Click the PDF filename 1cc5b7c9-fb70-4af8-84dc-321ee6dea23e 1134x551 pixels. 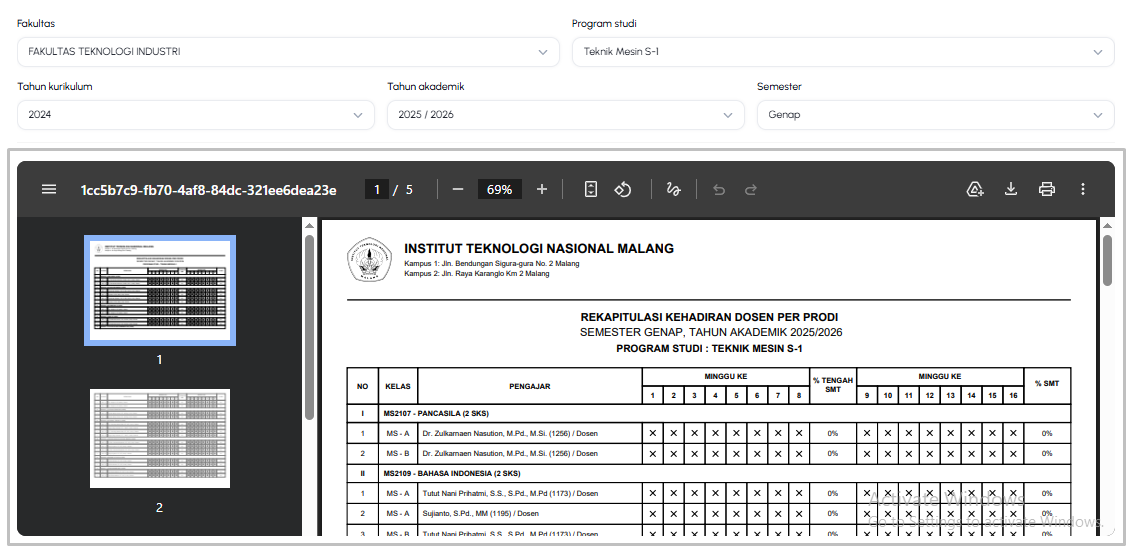[208, 190]
